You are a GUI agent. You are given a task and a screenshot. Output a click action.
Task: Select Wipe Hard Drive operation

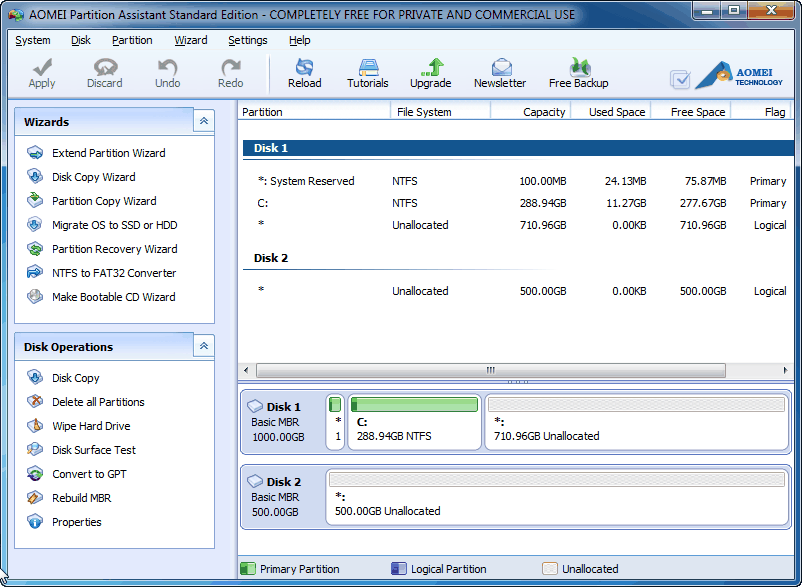click(x=91, y=426)
